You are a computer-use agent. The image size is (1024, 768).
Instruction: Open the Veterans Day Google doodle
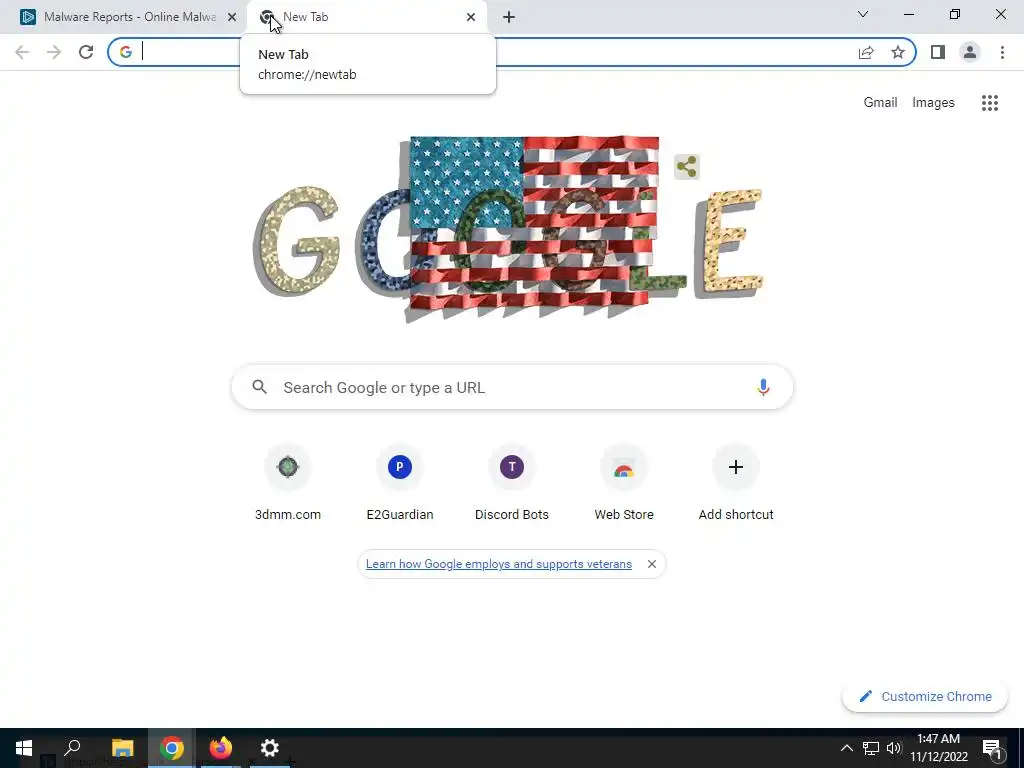(x=509, y=230)
